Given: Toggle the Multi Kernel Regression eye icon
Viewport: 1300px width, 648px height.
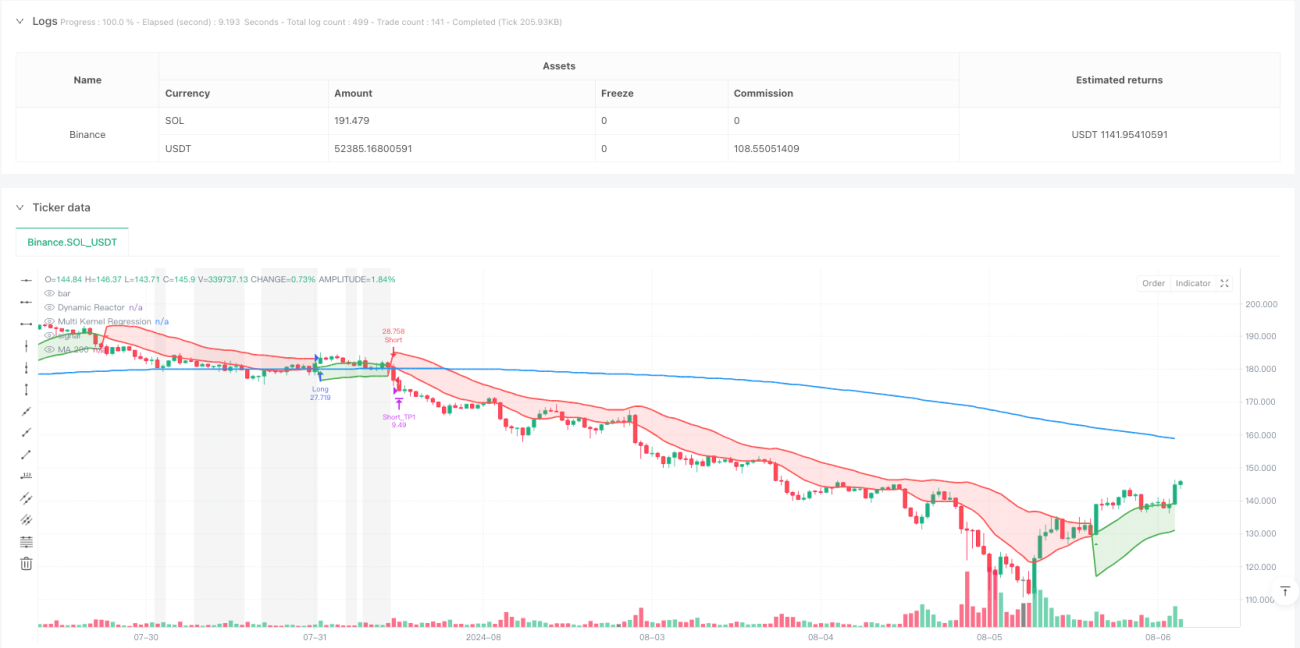Looking at the screenshot, I should click(50, 321).
